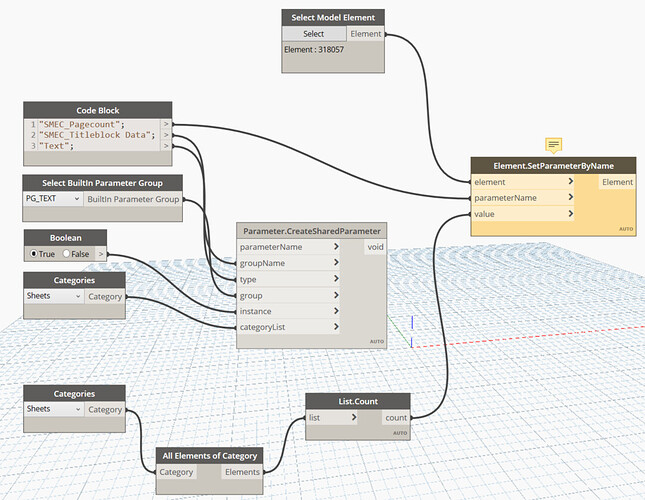The image size is (645, 500).
Task: Open the PG_TEXT parameter group dropdown
Action: tap(53, 199)
